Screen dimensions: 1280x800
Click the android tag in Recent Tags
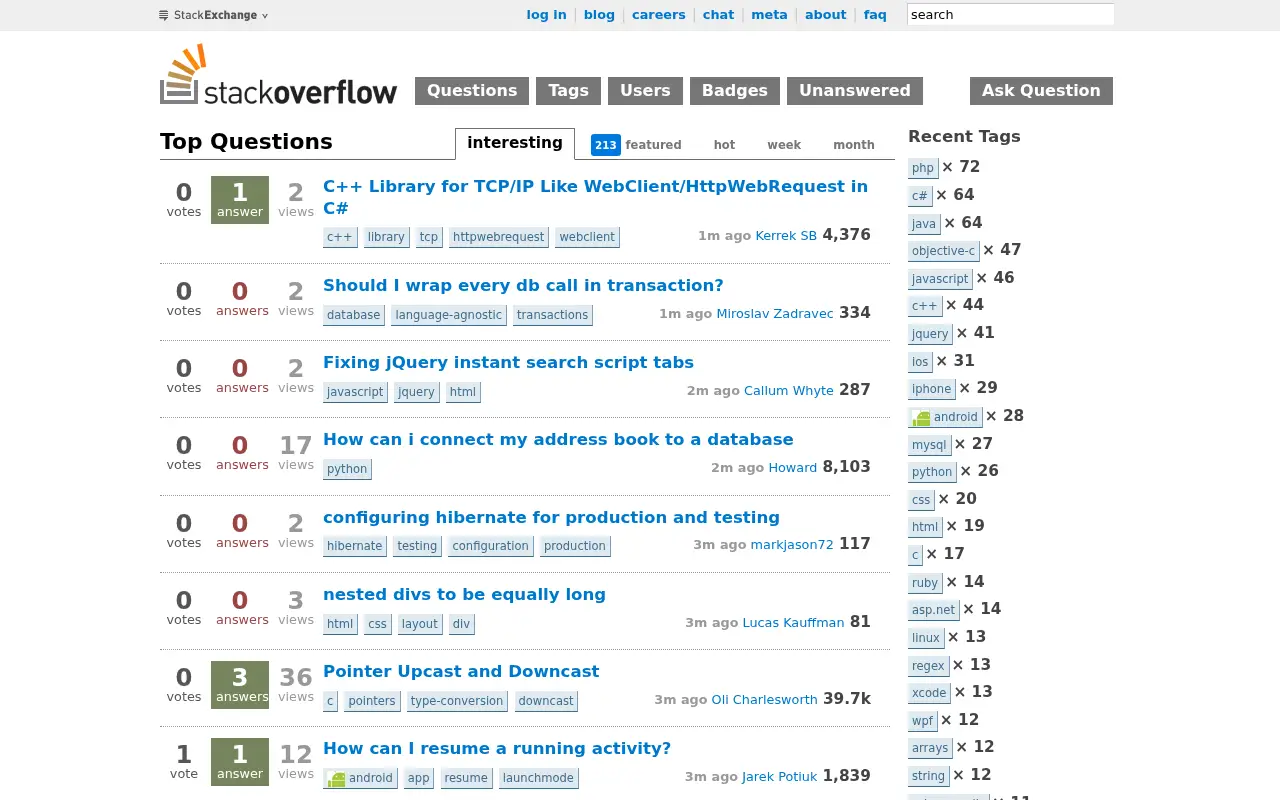coord(945,417)
